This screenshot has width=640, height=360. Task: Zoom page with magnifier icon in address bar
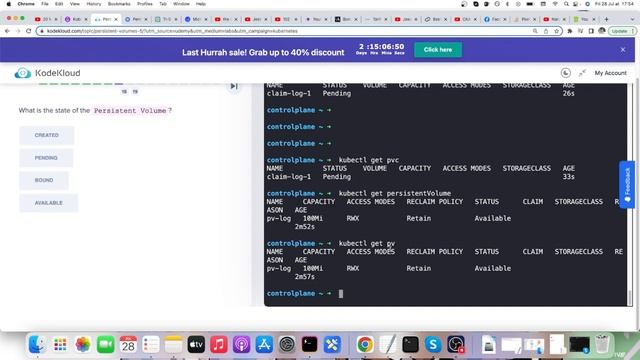[x=535, y=31]
